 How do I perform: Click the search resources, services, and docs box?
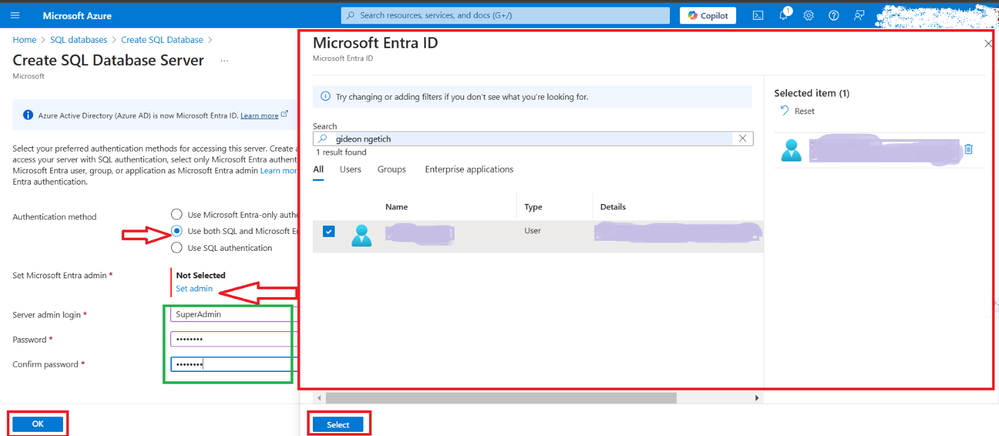pos(505,15)
